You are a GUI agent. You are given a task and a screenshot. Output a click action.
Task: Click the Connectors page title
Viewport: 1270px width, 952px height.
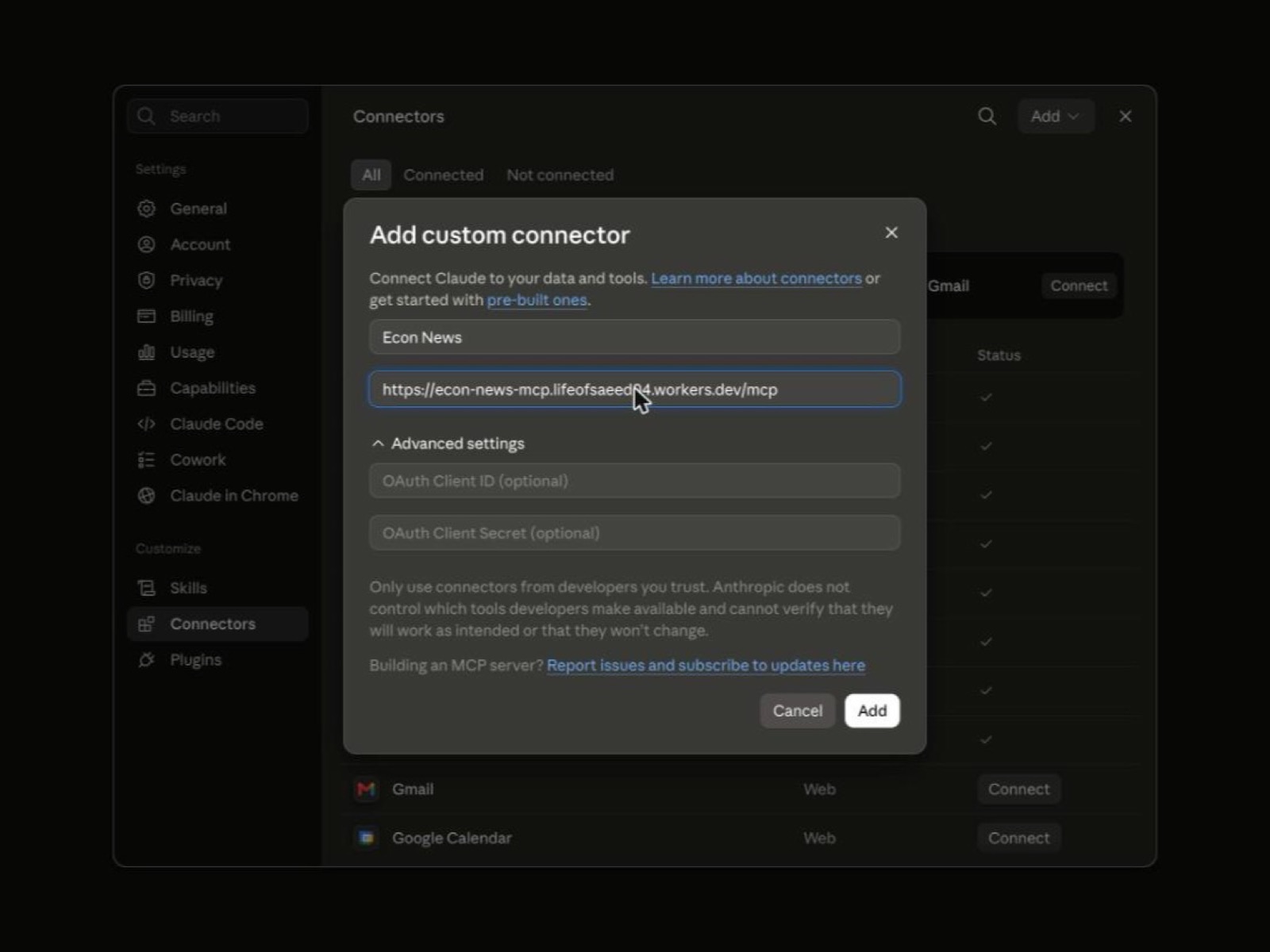coord(398,117)
